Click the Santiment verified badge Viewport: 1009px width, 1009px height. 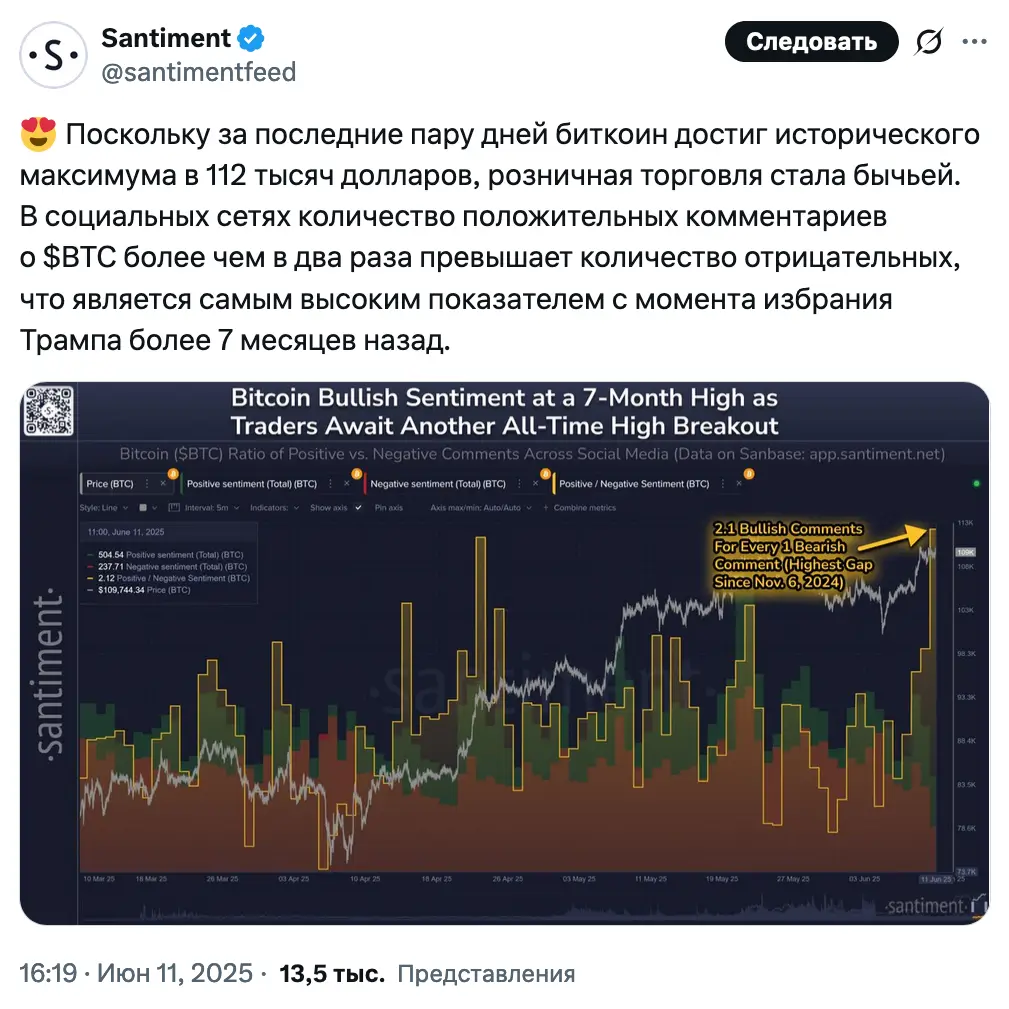tap(251, 39)
